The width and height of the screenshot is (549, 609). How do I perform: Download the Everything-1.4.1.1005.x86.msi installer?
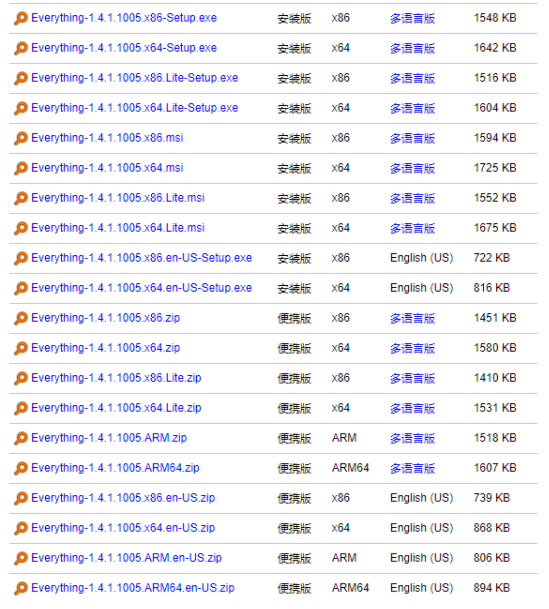(107, 138)
